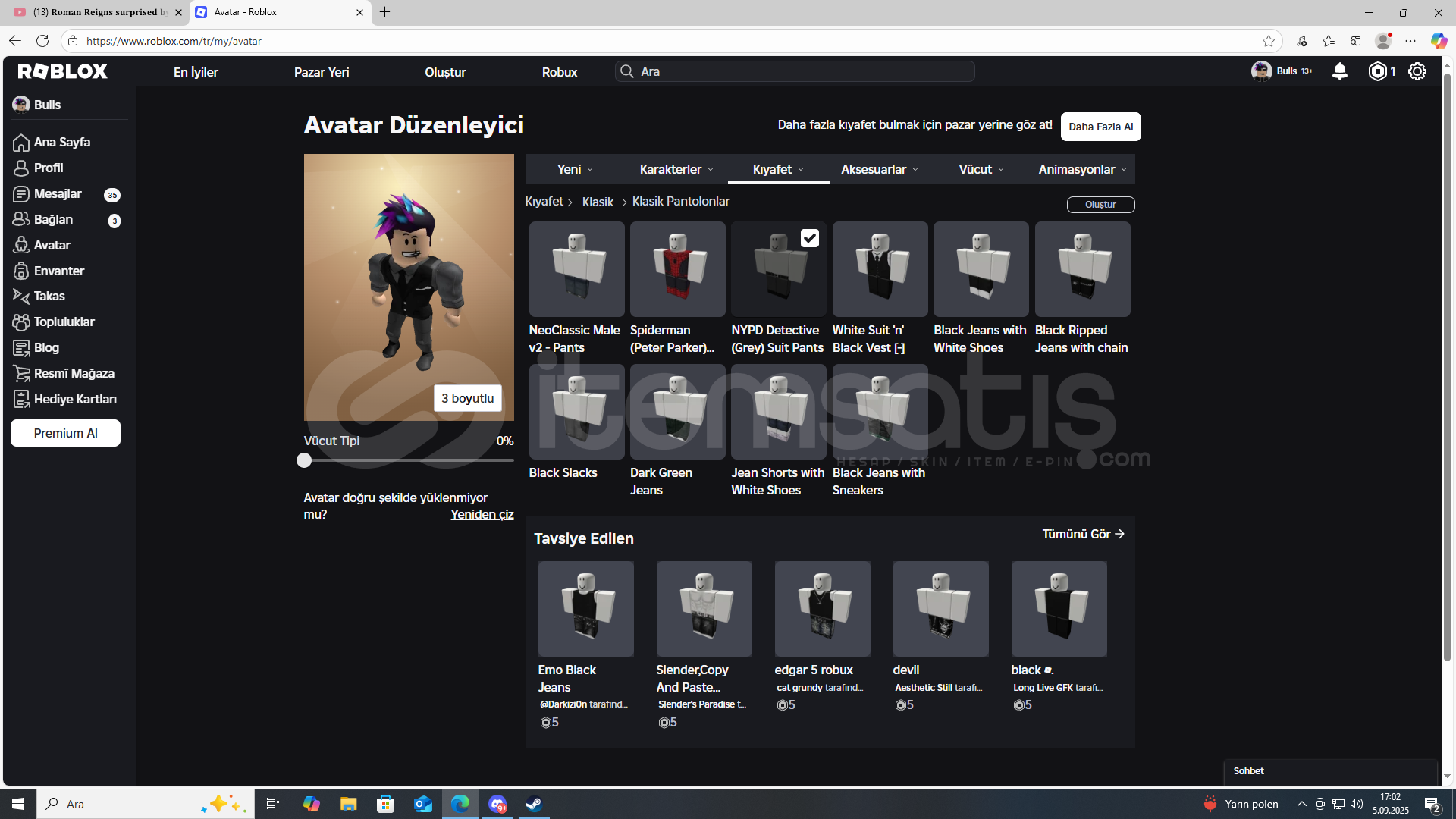
Task: Open the settings gear in Roblox header
Action: point(1417,71)
